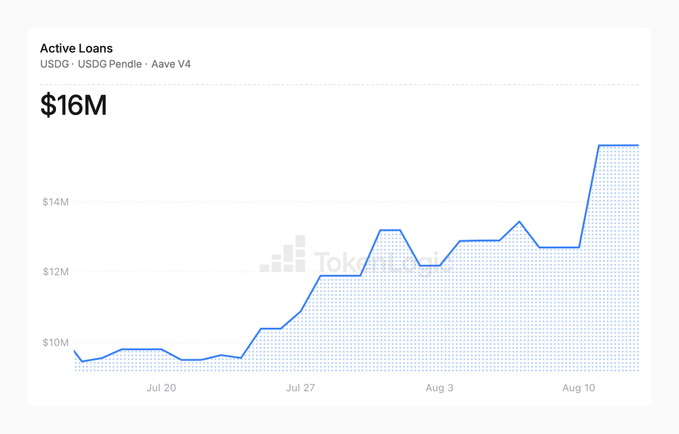679x434 pixels.
Task: Click the $10M y-axis label
Action: pyautogui.click(x=55, y=343)
